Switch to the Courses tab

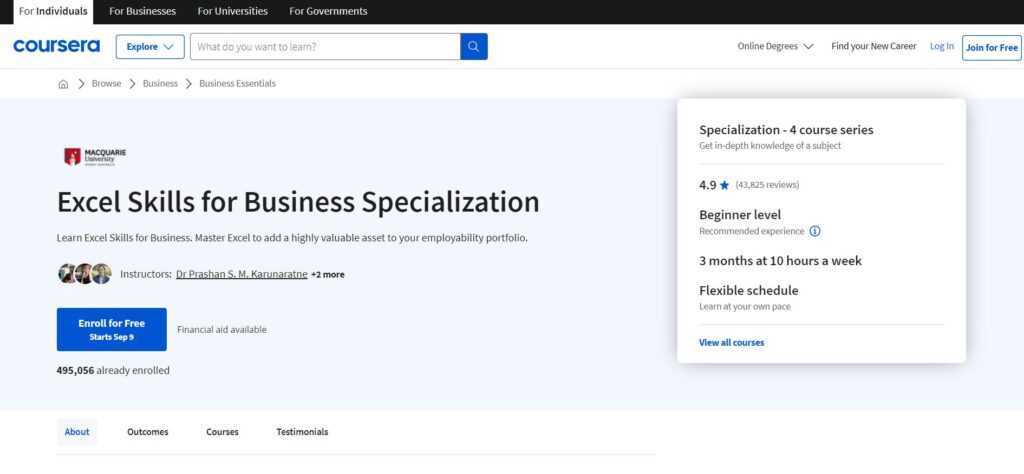click(223, 432)
